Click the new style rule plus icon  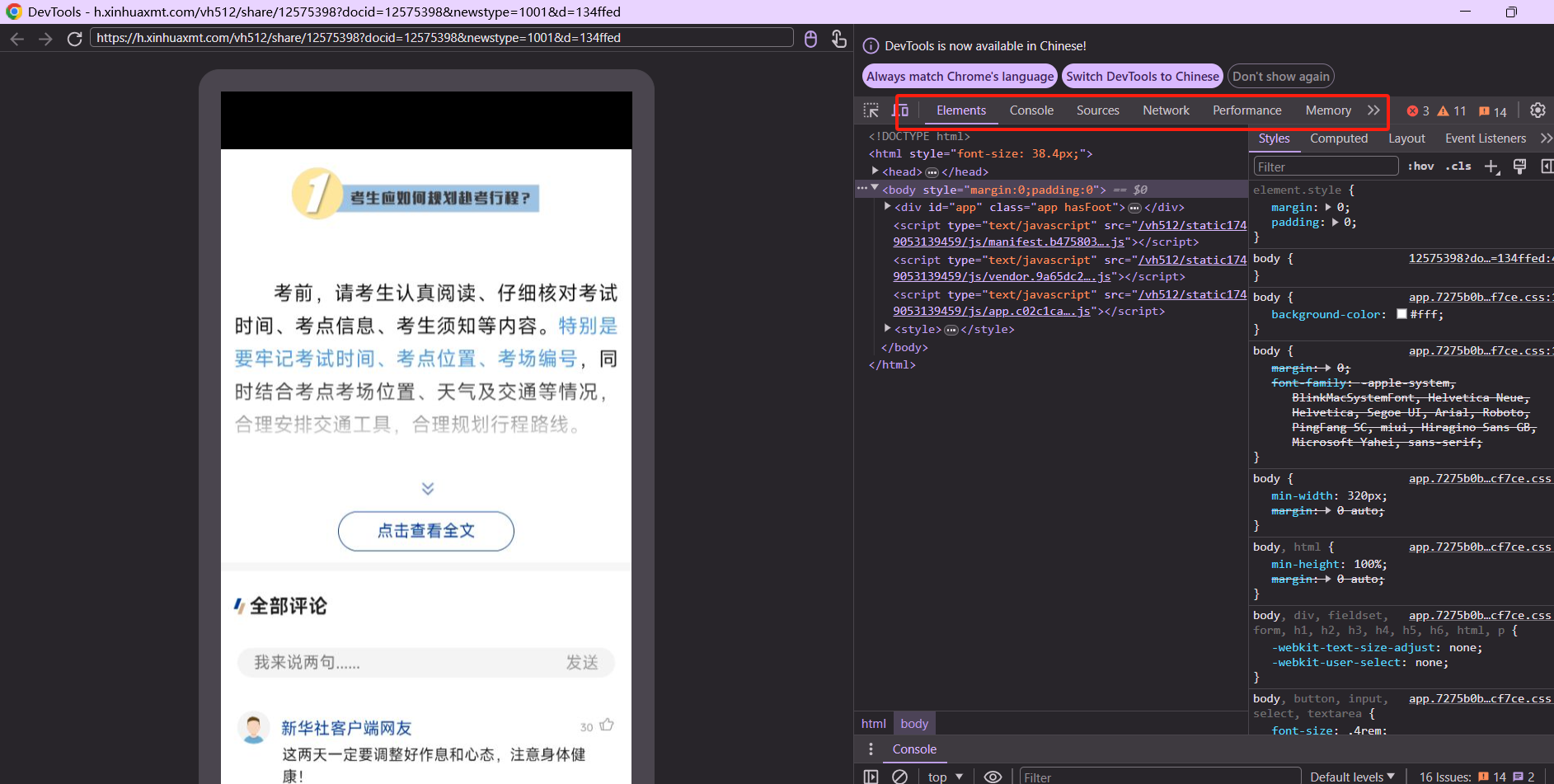tap(1491, 166)
